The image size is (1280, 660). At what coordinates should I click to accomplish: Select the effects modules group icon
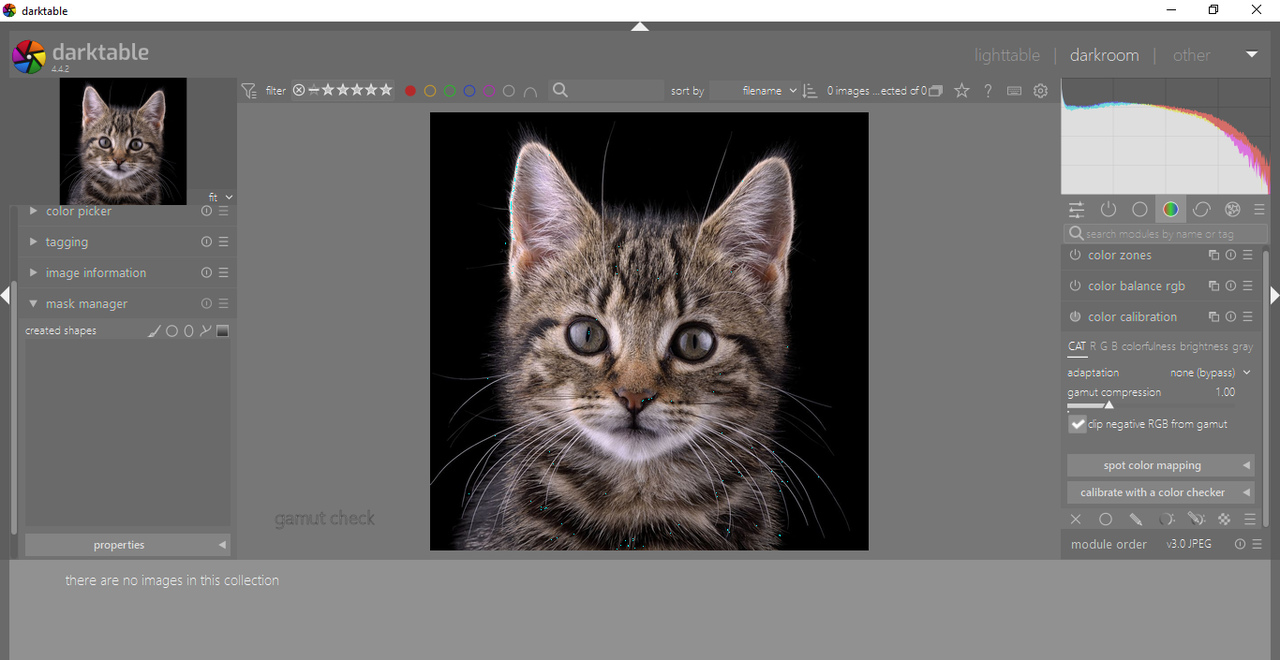pos(1232,210)
